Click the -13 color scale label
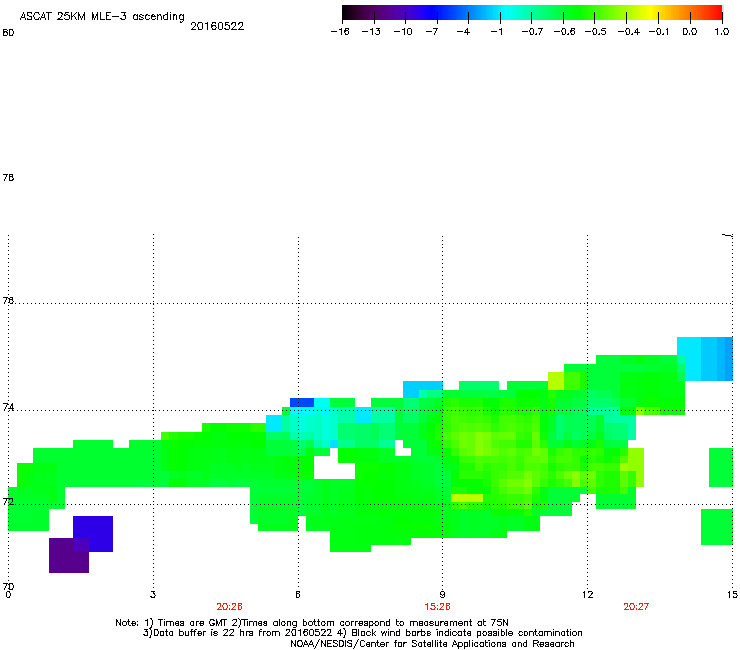The image size is (740, 650). point(371,32)
